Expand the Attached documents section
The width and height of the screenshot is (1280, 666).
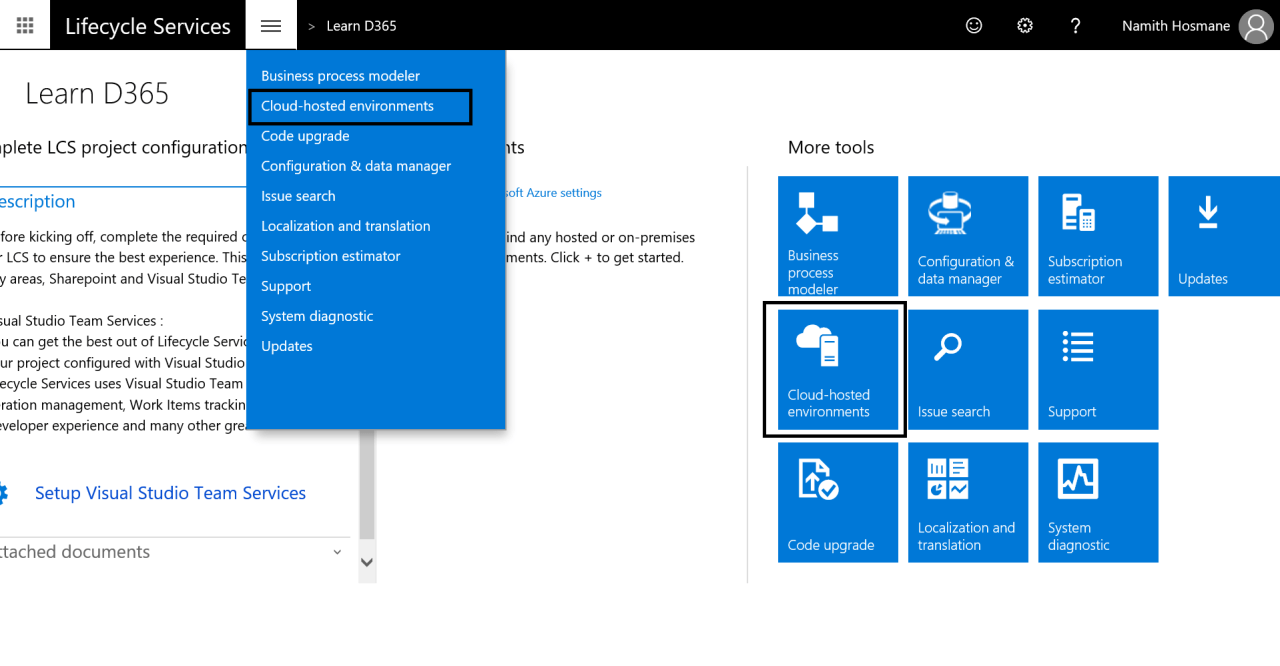click(x=337, y=551)
